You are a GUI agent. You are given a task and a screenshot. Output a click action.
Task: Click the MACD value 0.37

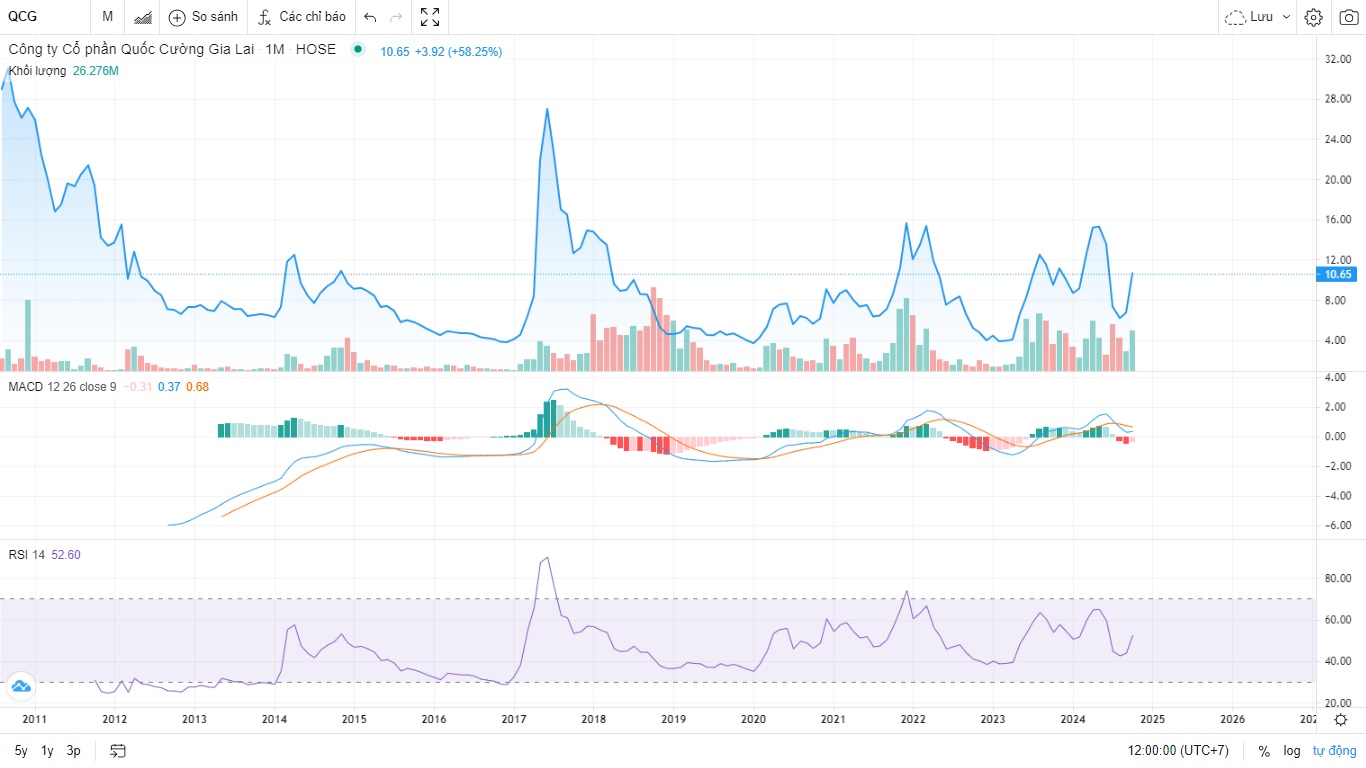tap(169, 386)
